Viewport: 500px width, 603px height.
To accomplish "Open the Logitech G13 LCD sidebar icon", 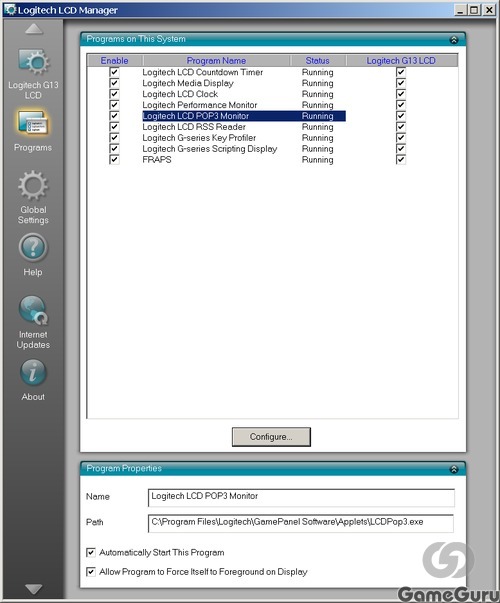I will coord(33,62).
